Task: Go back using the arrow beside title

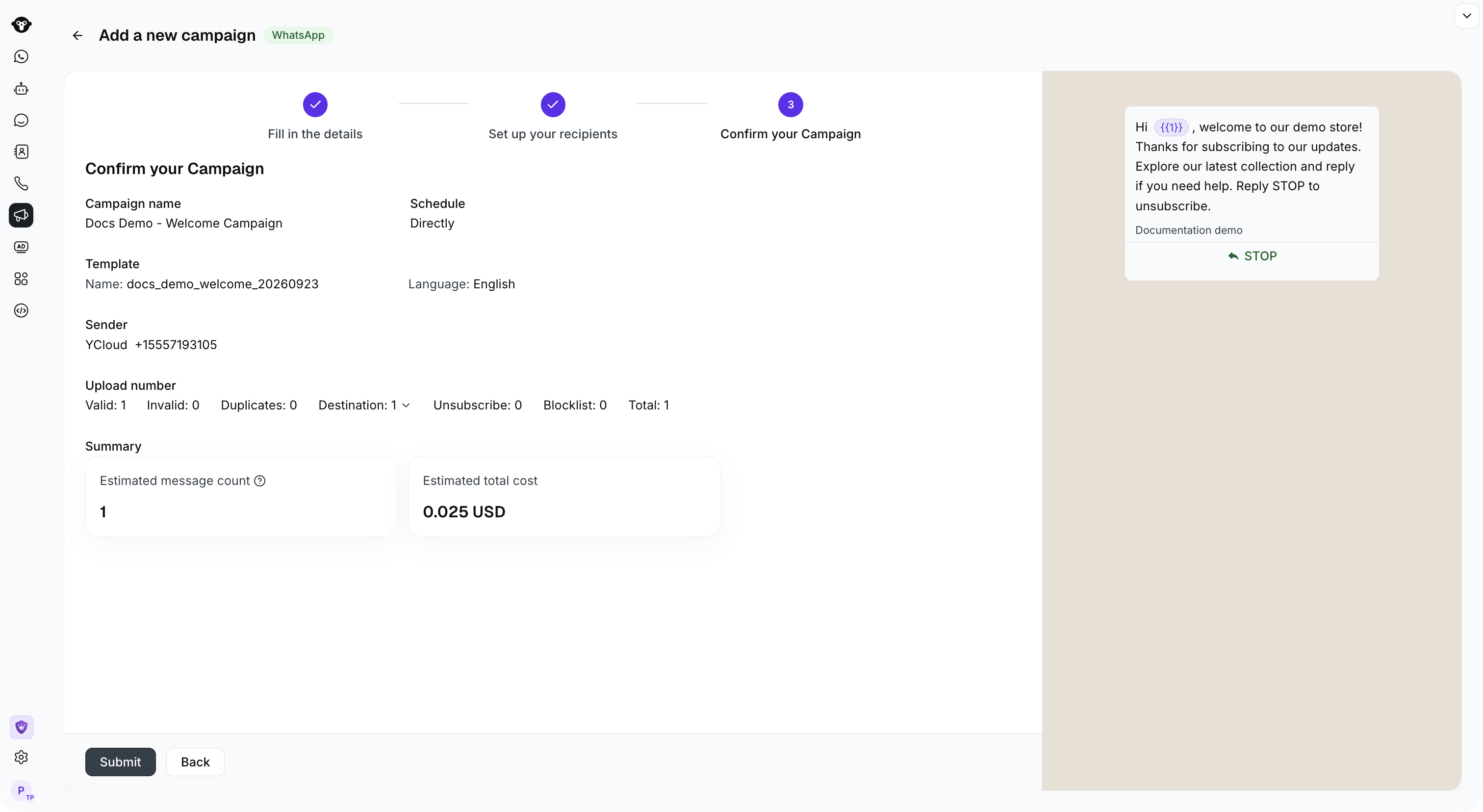Action: tap(77, 36)
